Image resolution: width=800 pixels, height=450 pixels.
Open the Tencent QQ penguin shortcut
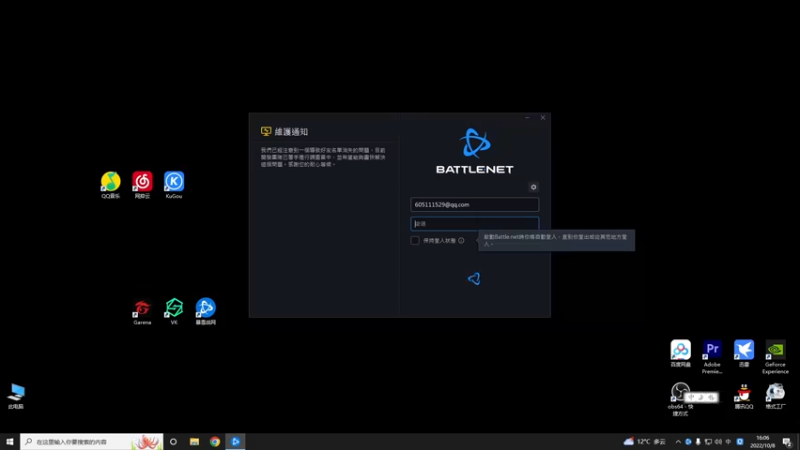click(744, 396)
